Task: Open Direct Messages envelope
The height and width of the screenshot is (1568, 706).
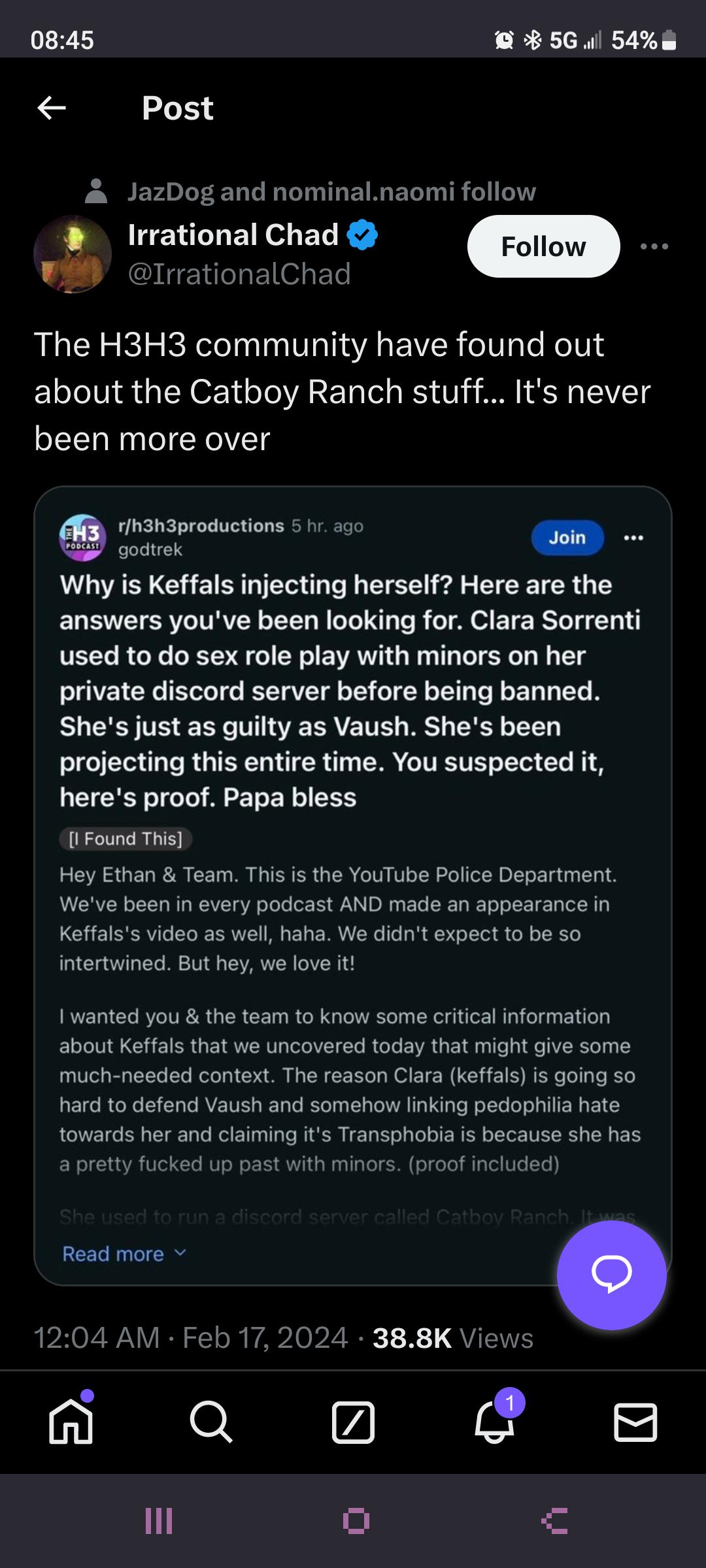Action: (635, 1422)
